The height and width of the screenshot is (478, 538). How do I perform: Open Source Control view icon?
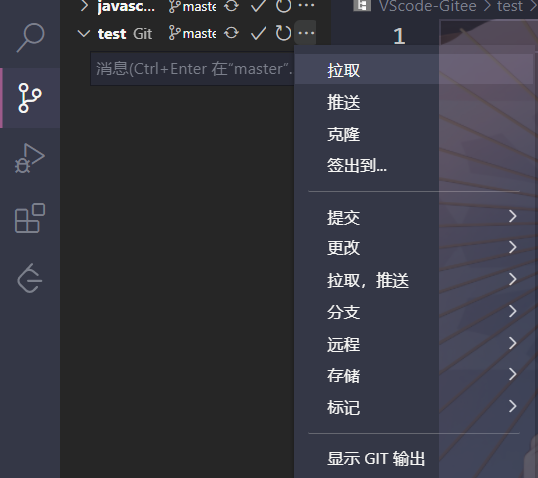(x=30, y=98)
